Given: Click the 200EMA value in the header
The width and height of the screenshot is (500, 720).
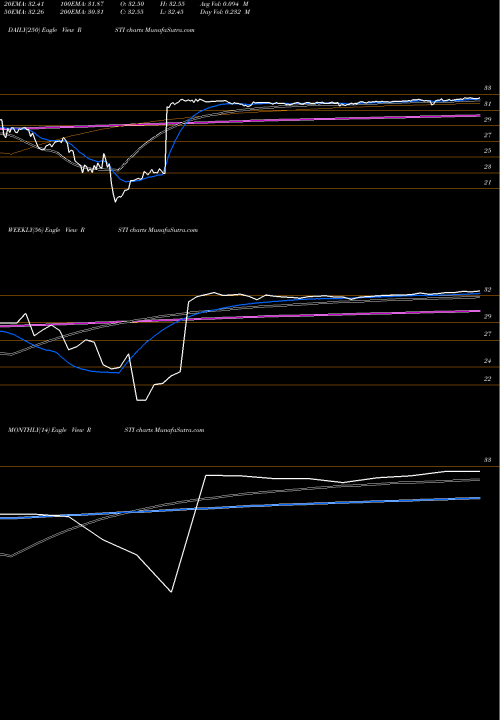Looking at the screenshot, I should (x=83, y=12).
